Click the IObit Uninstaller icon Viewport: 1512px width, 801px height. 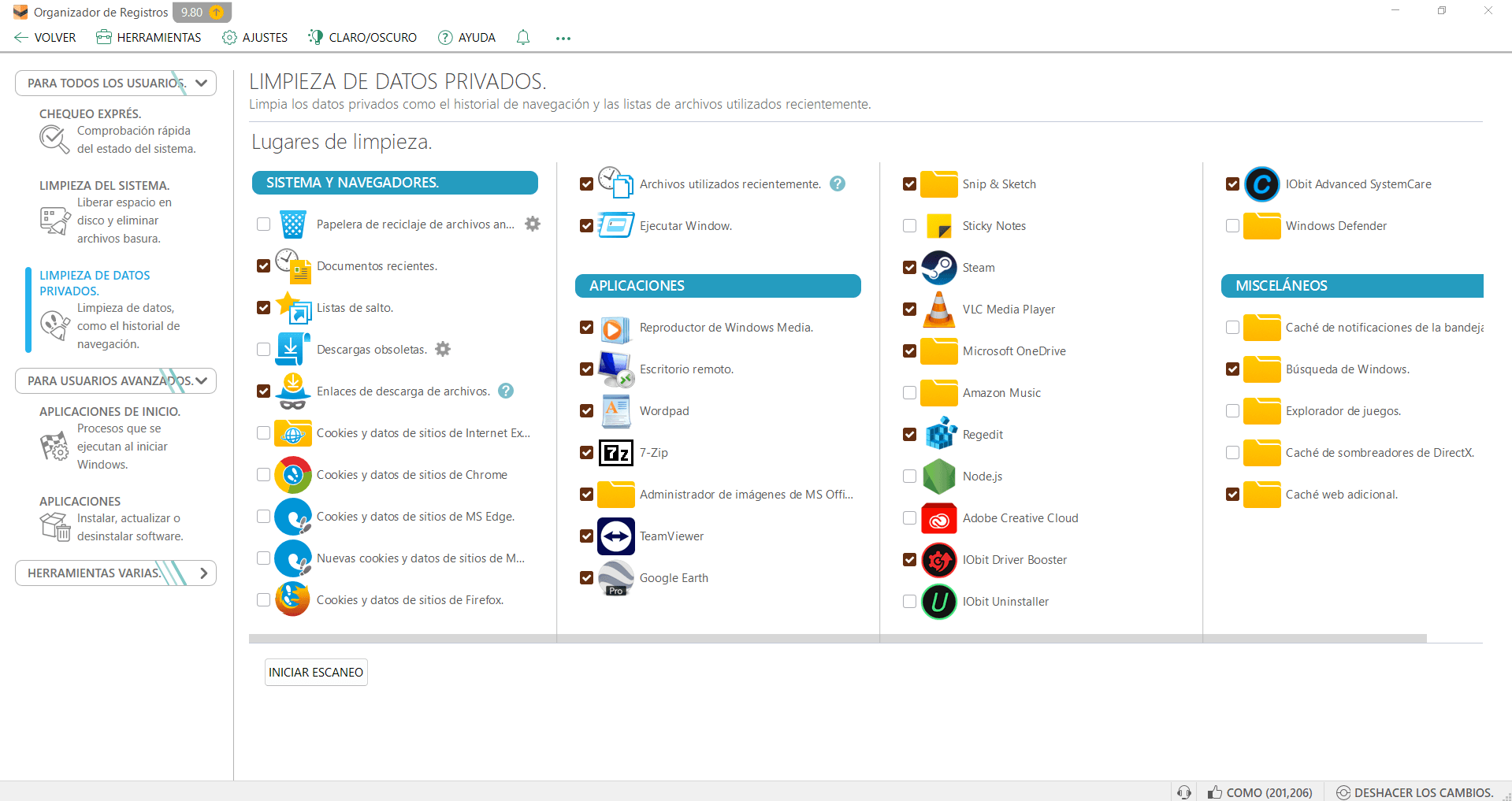(939, 602)
